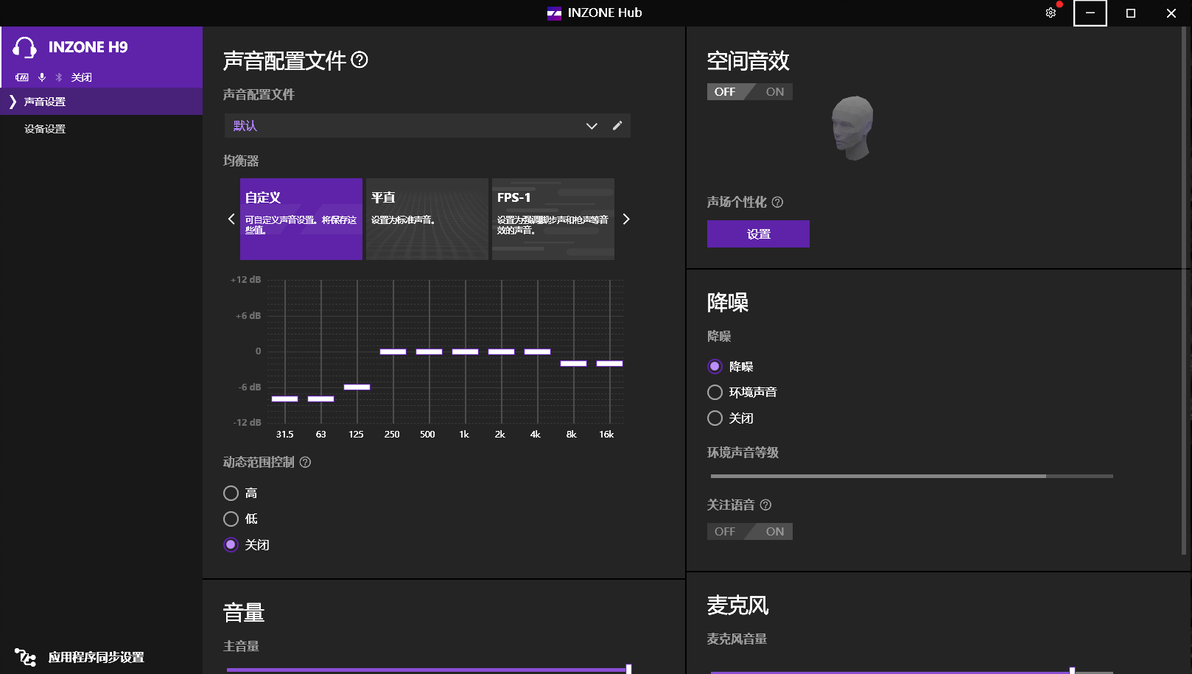Click the 均衡器 label
The width and height of the screenshot is (1192, 674).
(241, 161)
